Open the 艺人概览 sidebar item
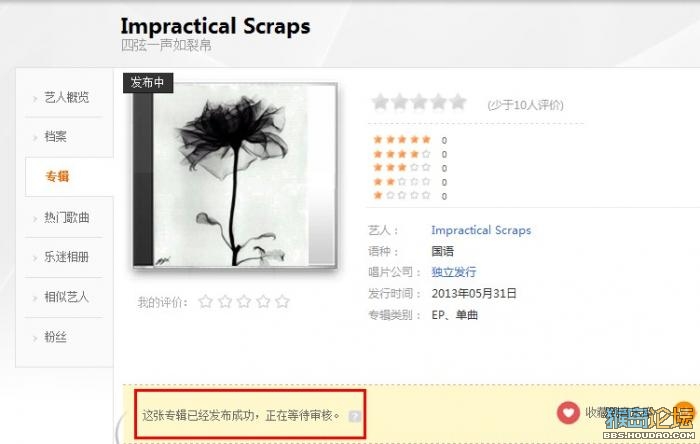Screen dimensions: 700x444 coord(67,97)
